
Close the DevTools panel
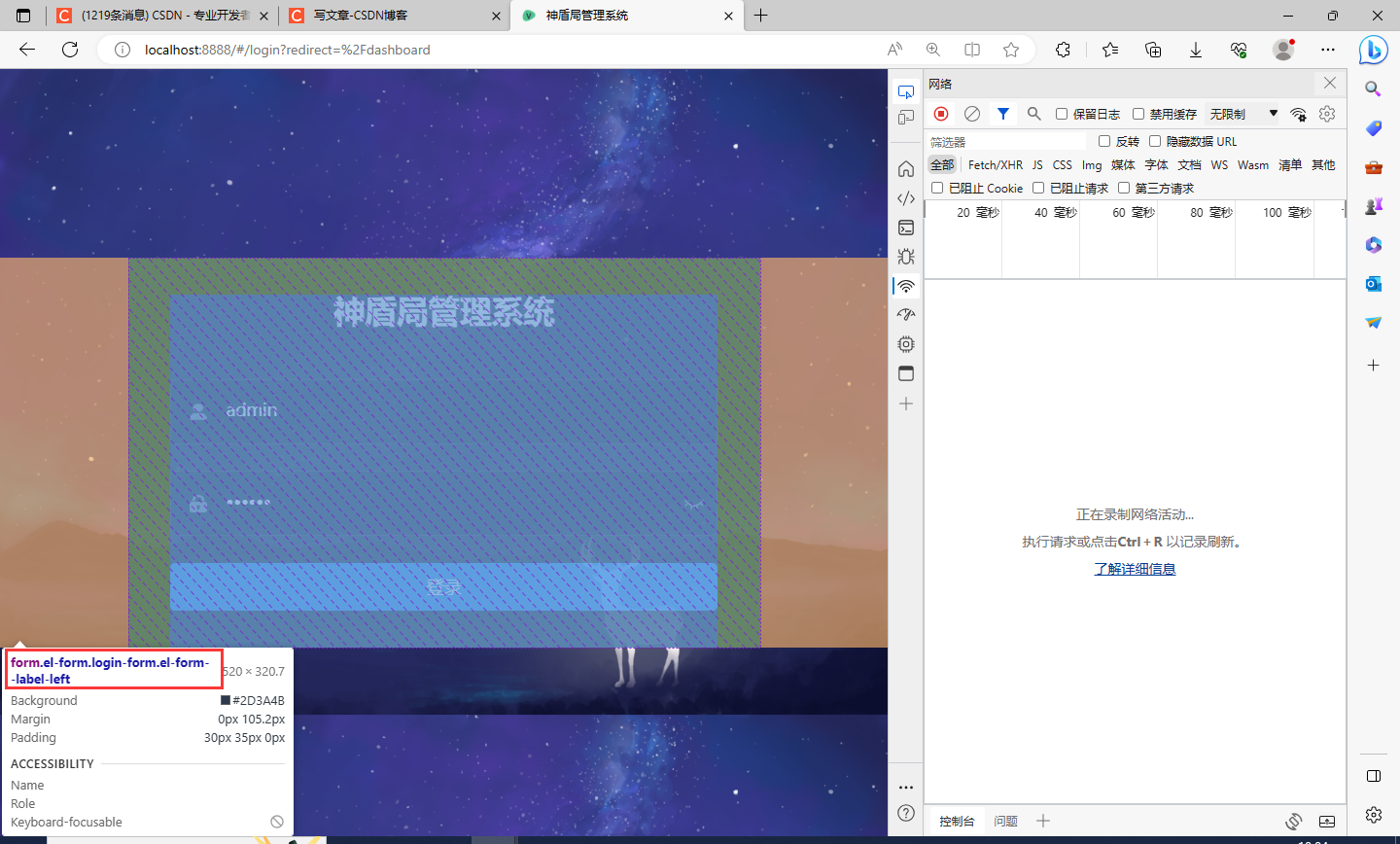[1330, 84]
